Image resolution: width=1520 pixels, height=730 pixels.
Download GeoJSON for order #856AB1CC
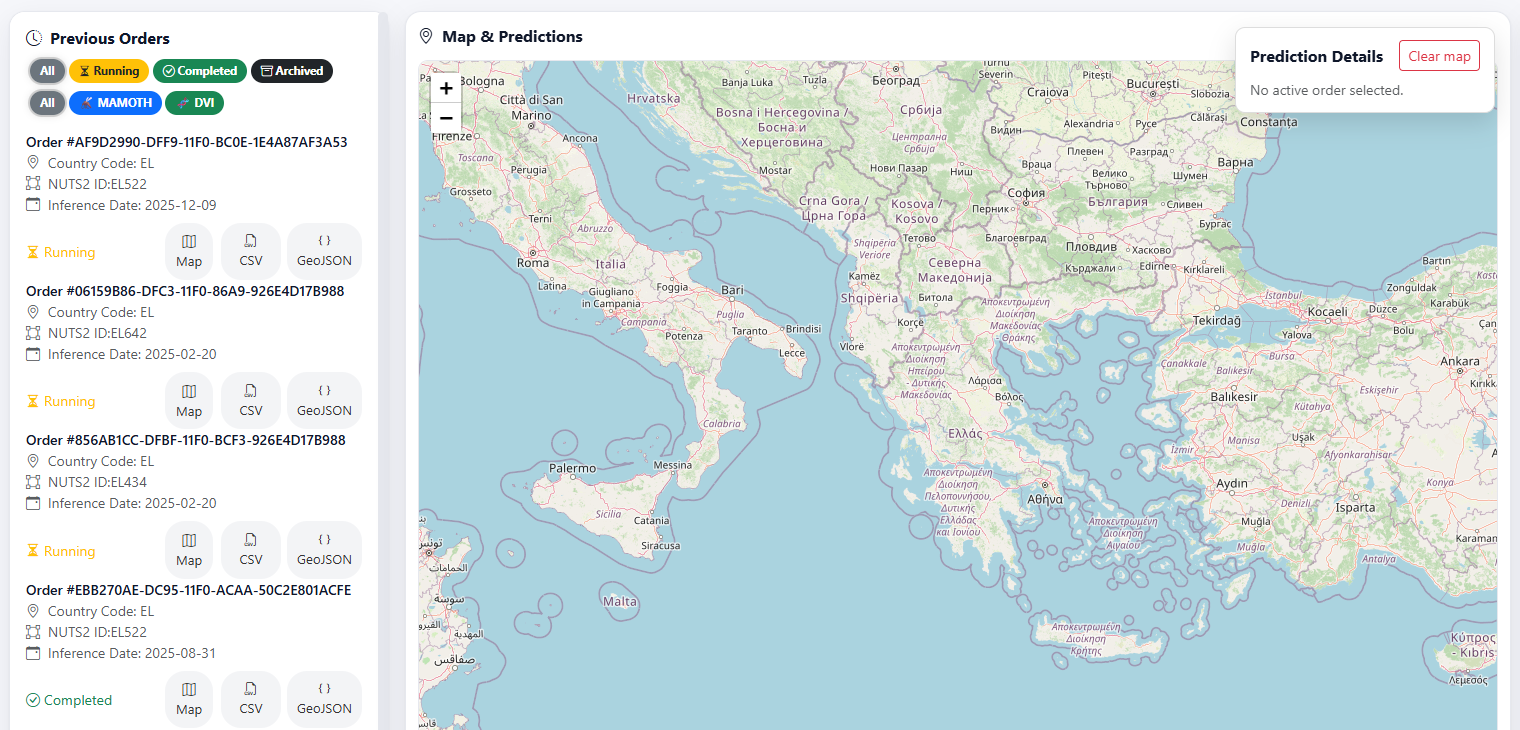[x=324, y=550]
